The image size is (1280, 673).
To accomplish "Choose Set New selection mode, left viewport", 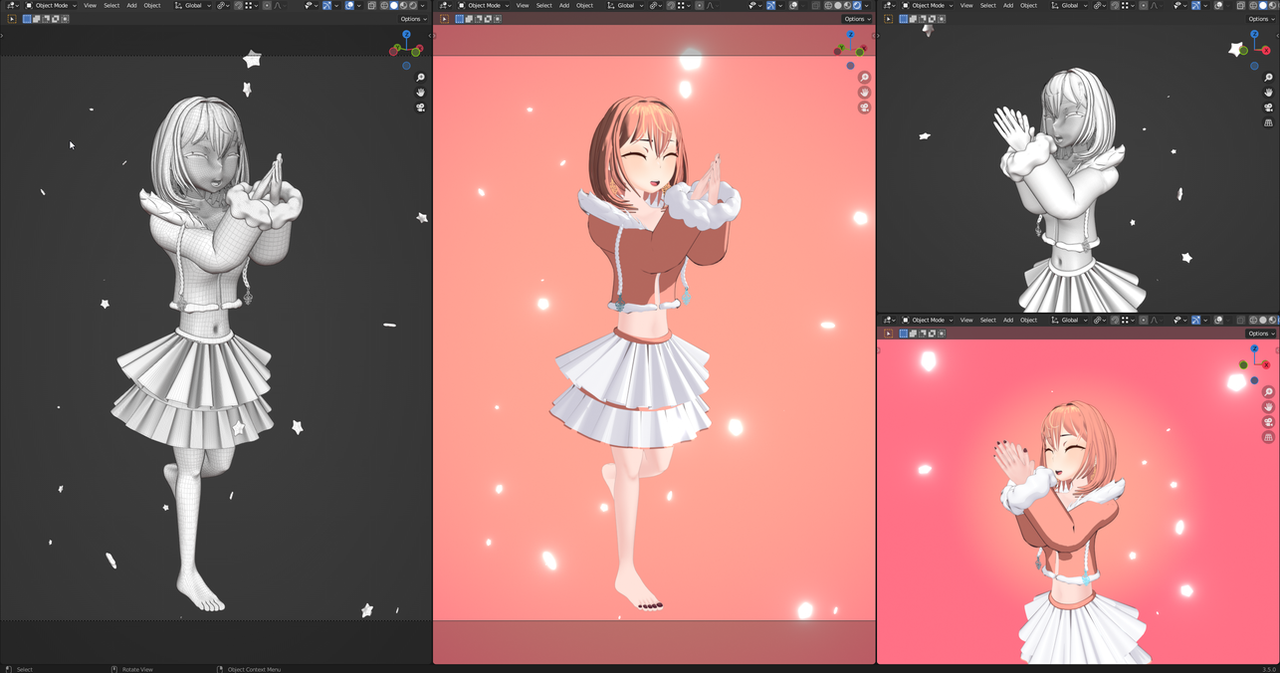I will click(27, 19).
